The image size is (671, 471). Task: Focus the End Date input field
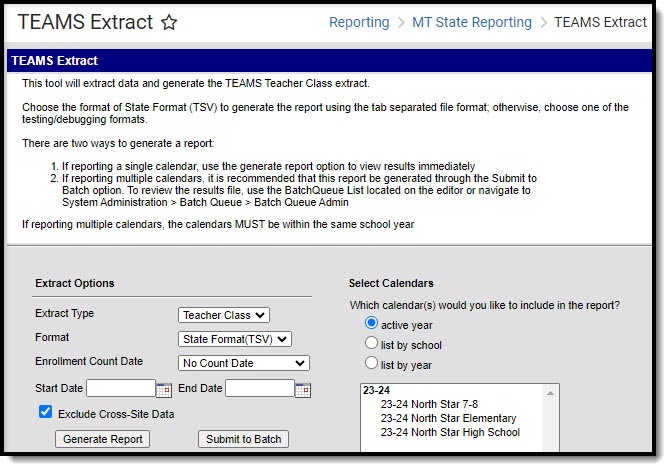(260, 388)
